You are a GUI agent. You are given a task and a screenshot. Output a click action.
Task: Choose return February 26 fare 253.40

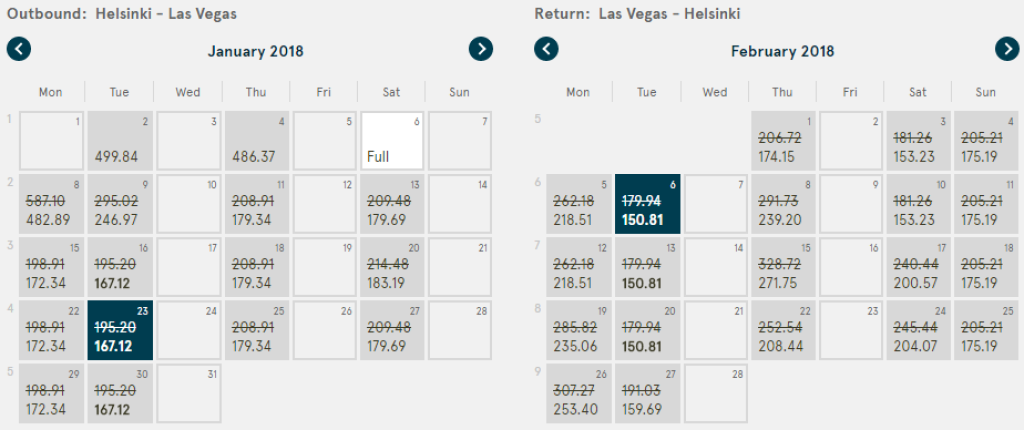[578, 392]
